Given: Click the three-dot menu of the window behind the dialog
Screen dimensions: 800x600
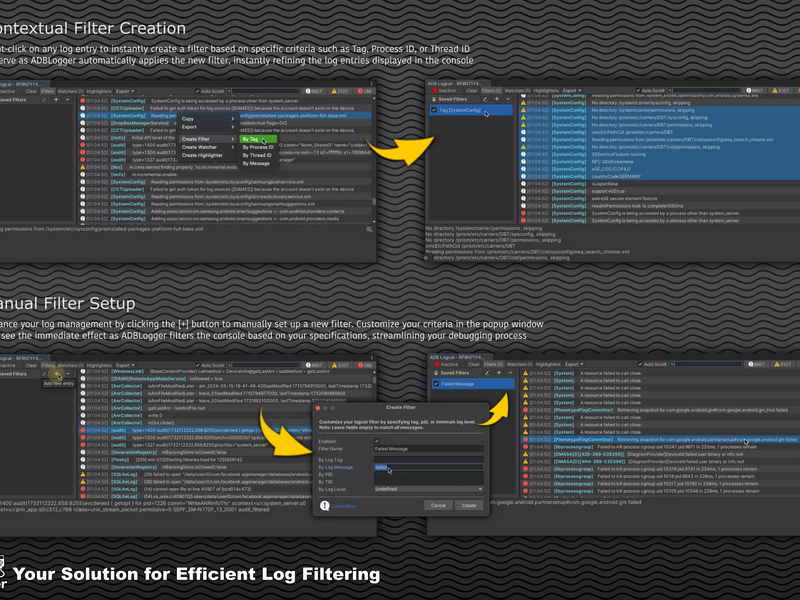Looking at the screenshot, I should (x=371, y=358).
